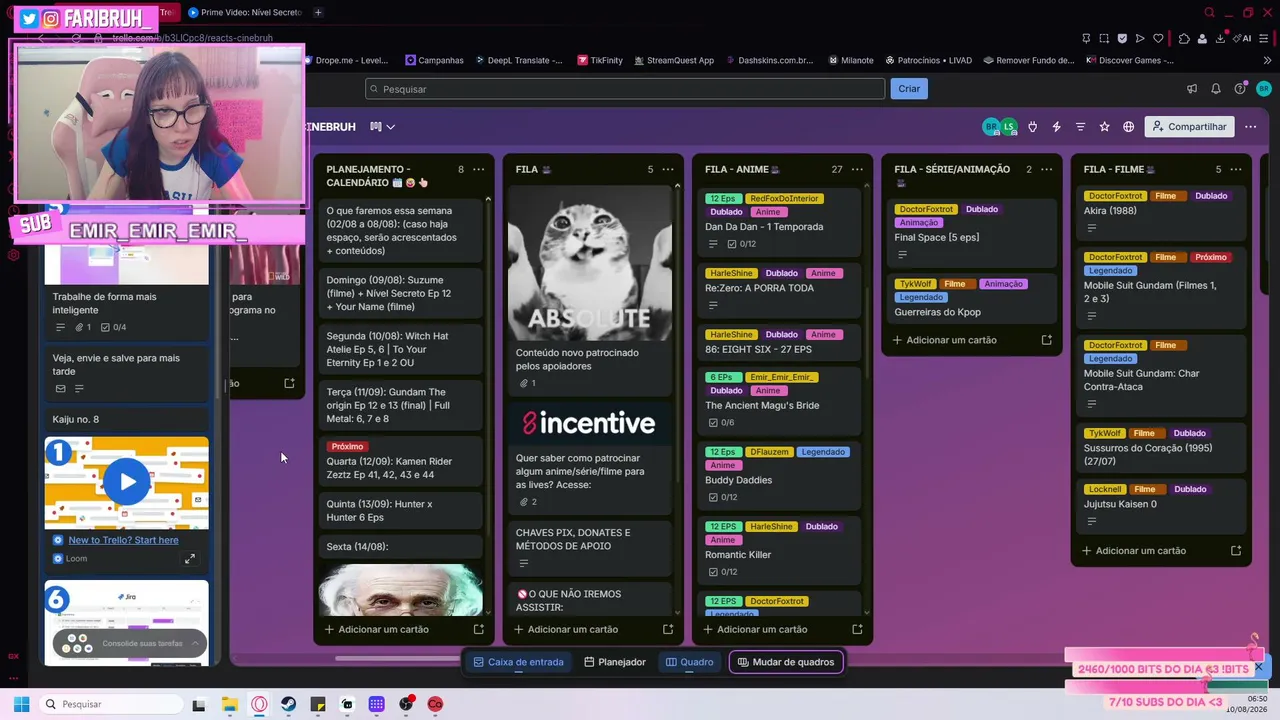Open list actions for FILA - ANIME
1280x720 pixels.
point(858,170)
